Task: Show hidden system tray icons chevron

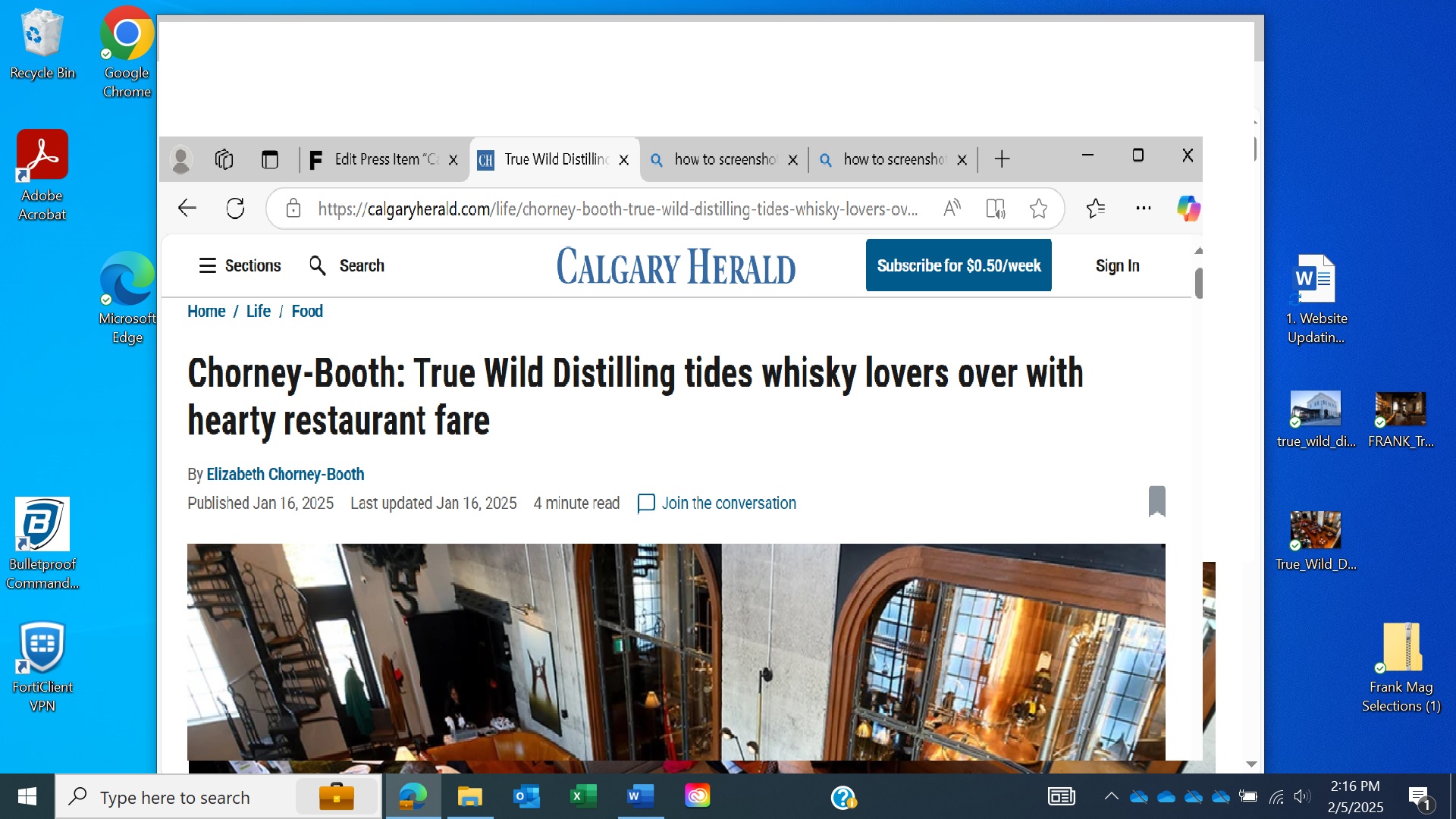Action: click(1111, 796)
